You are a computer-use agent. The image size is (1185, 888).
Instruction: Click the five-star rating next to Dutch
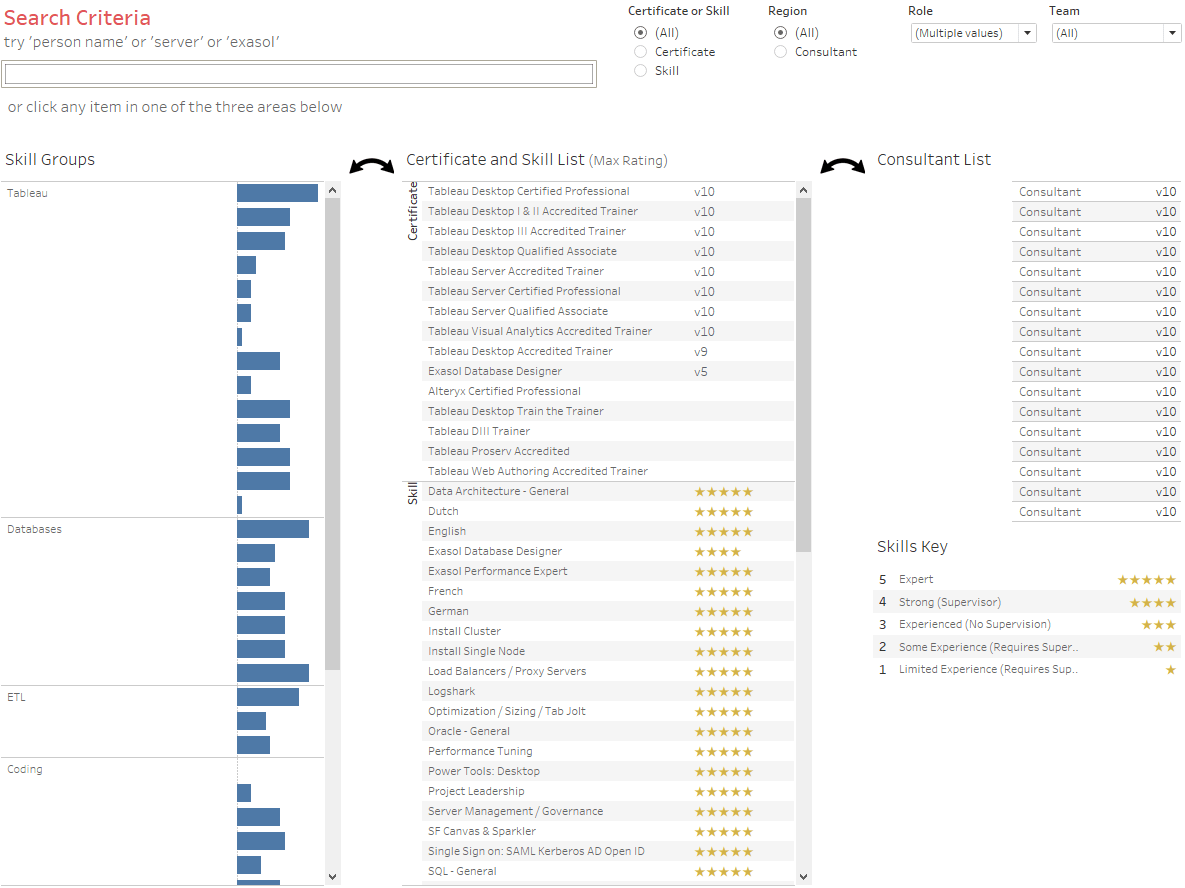pos(723,511)
